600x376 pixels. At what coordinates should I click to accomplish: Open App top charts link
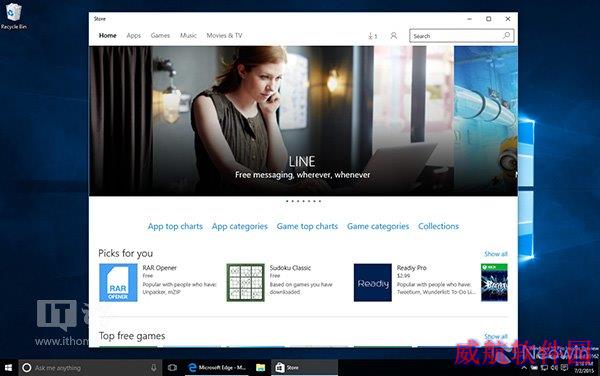tap(175, 226)
